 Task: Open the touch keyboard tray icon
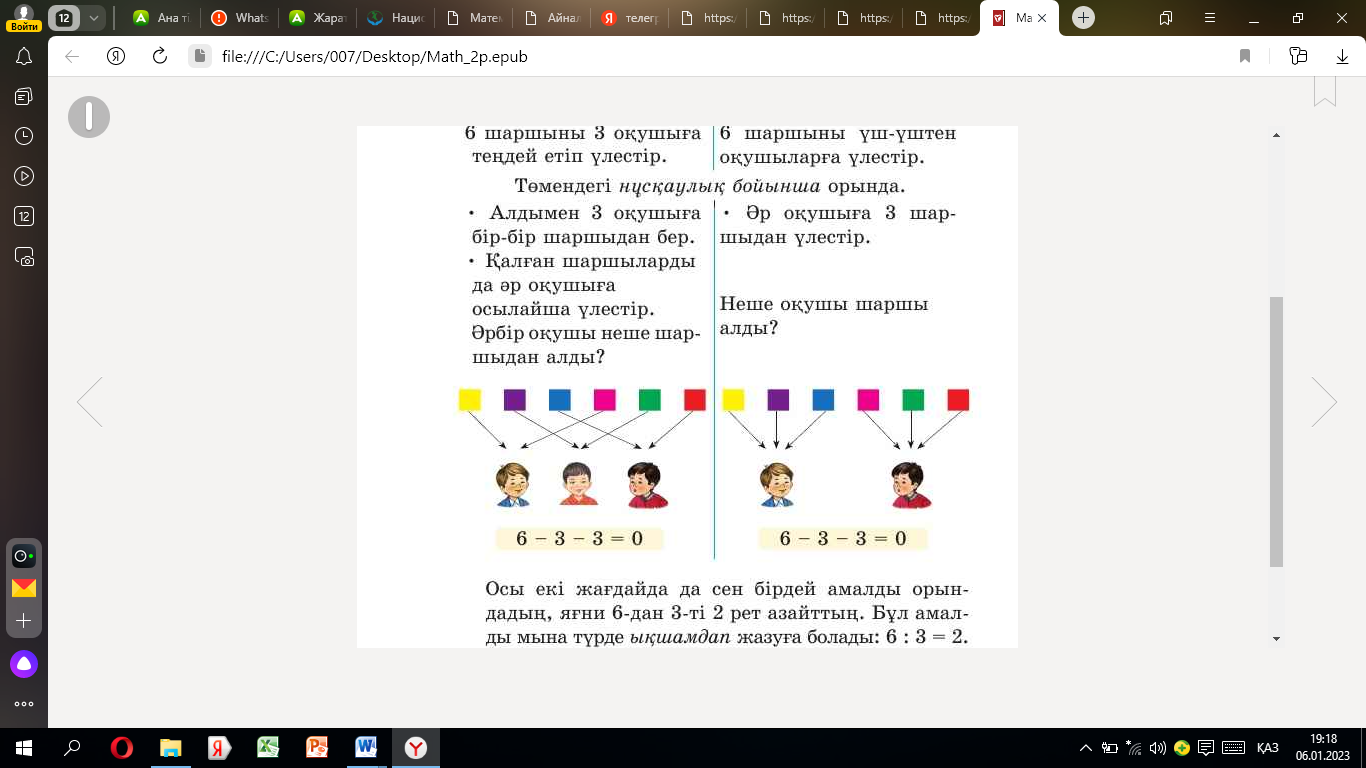tap(1233, 748)
